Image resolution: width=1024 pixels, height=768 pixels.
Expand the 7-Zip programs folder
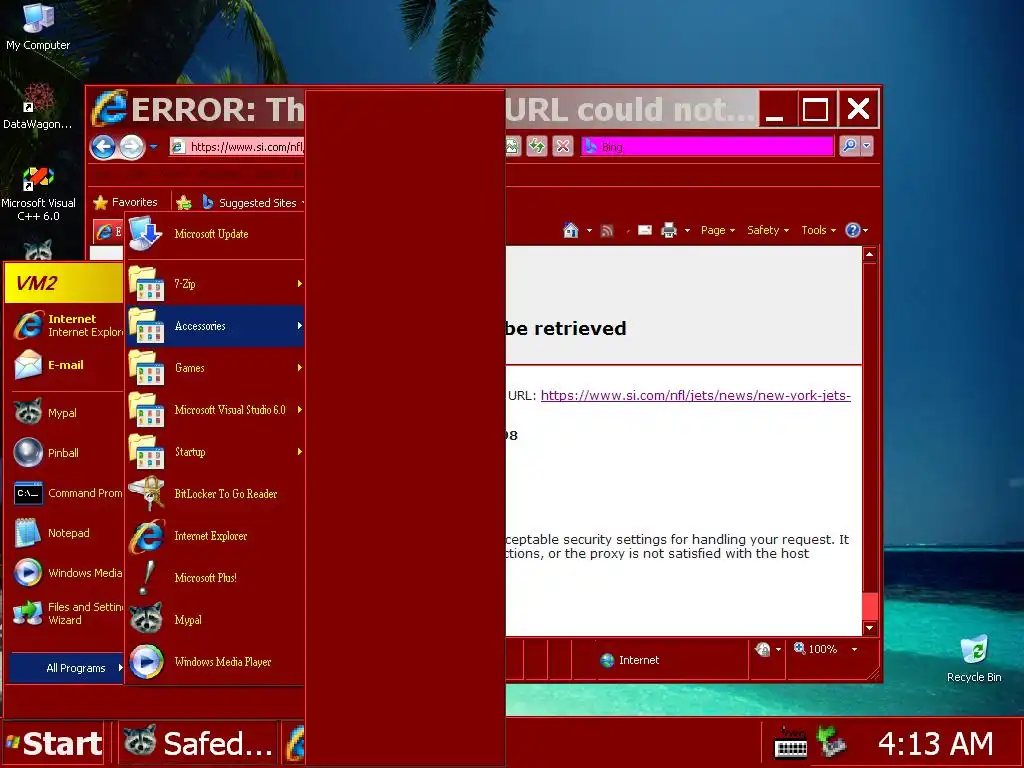tap(216, 283)
